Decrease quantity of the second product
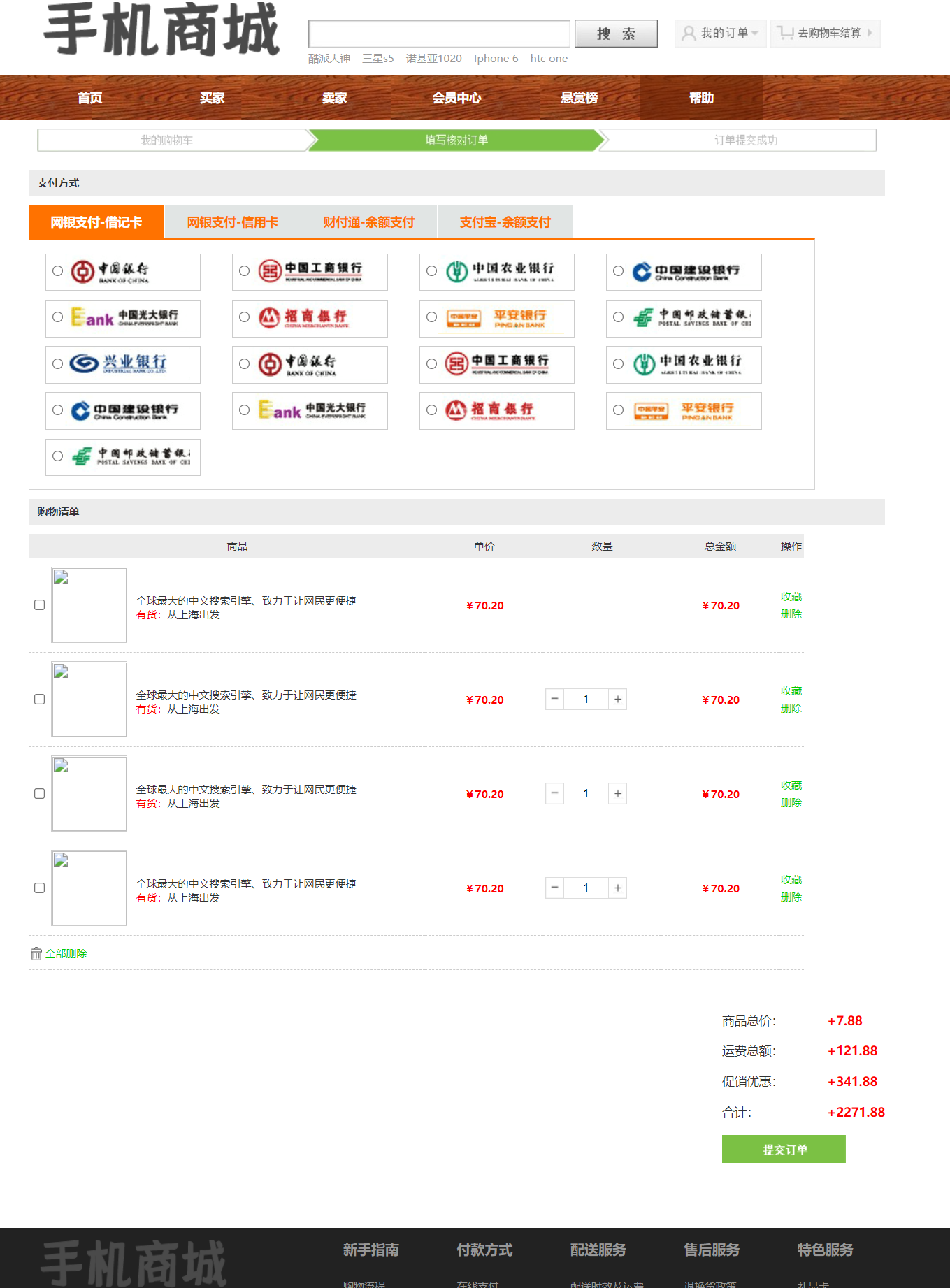 554,699
